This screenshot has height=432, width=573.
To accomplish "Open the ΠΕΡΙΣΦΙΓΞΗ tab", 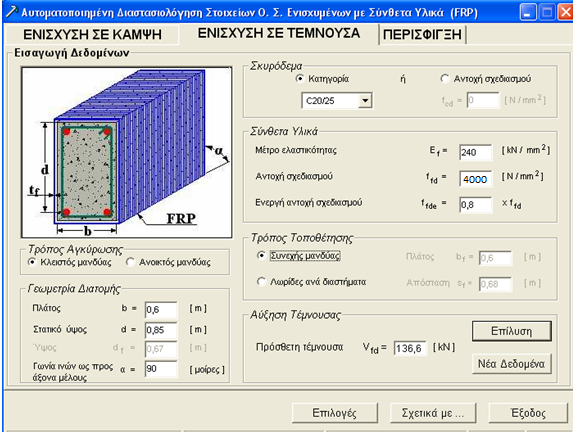I will [422, 35].
